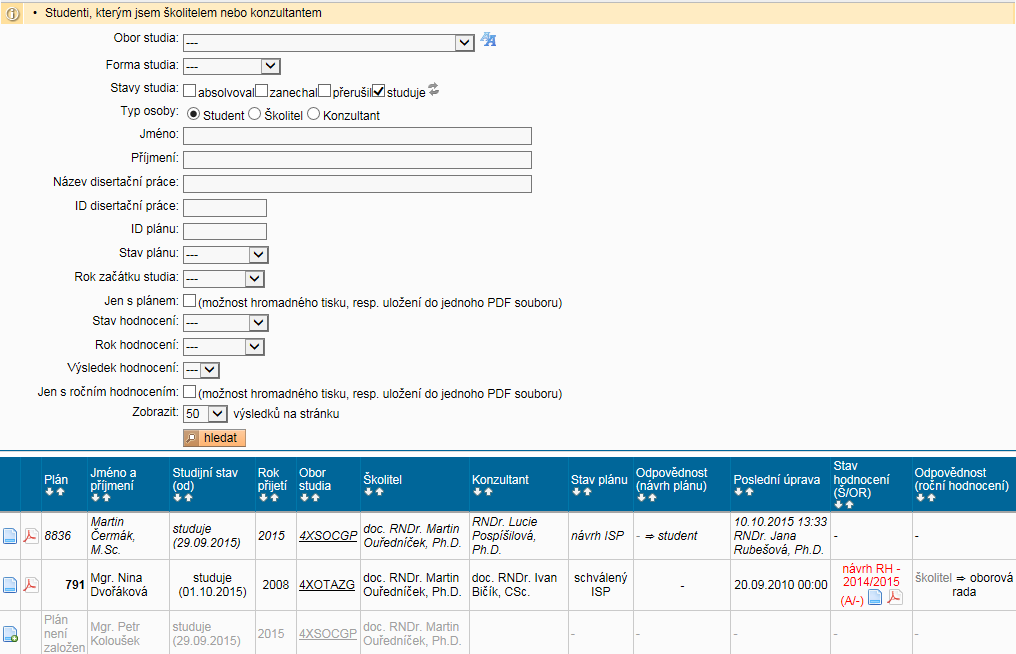Open the Forma studia dropdown
Viewport: 1016px width, 654px height.
click(x=232, y=66)
